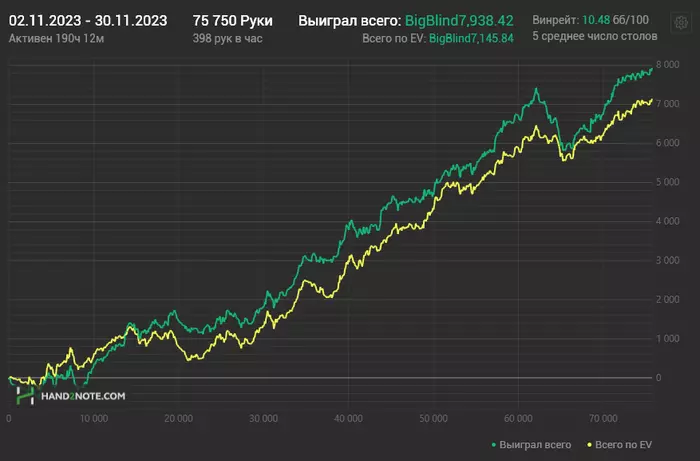The image size is (700, 461).
Task: Click the 20 000 x-axis label
Action: coord(179,419)
